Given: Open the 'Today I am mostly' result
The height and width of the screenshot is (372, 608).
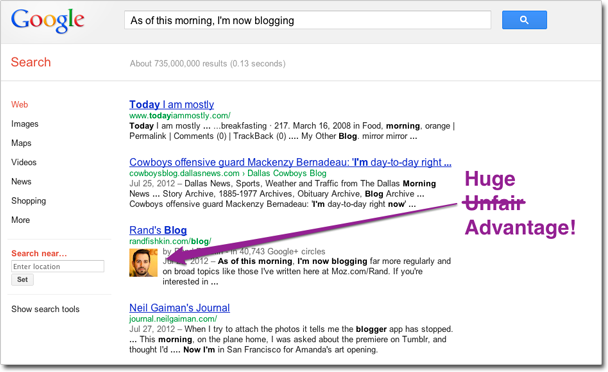Looking at the screenshot, I should tap(171, 104).
